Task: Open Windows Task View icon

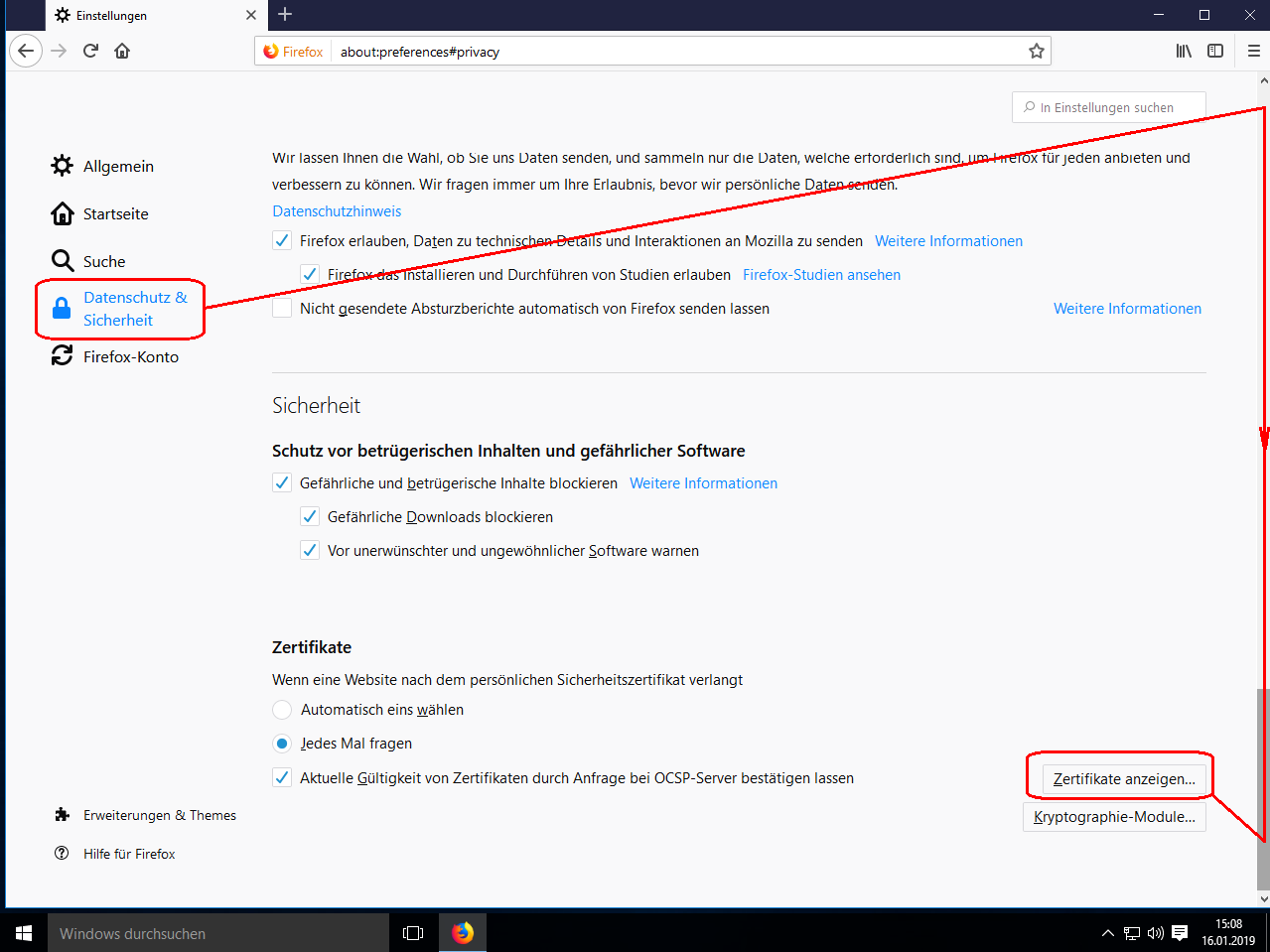Action: (413, 933)
